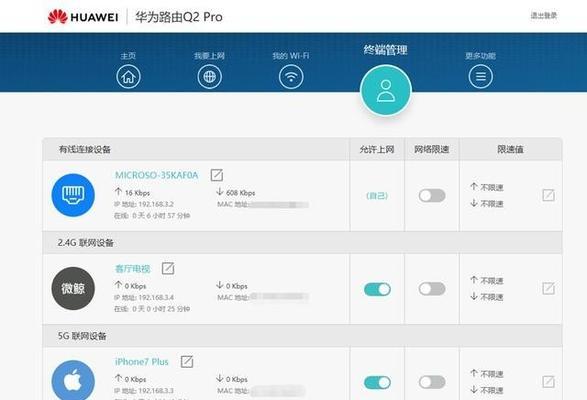Click the 2.4G 联网设备 section header

coord(85,243)
